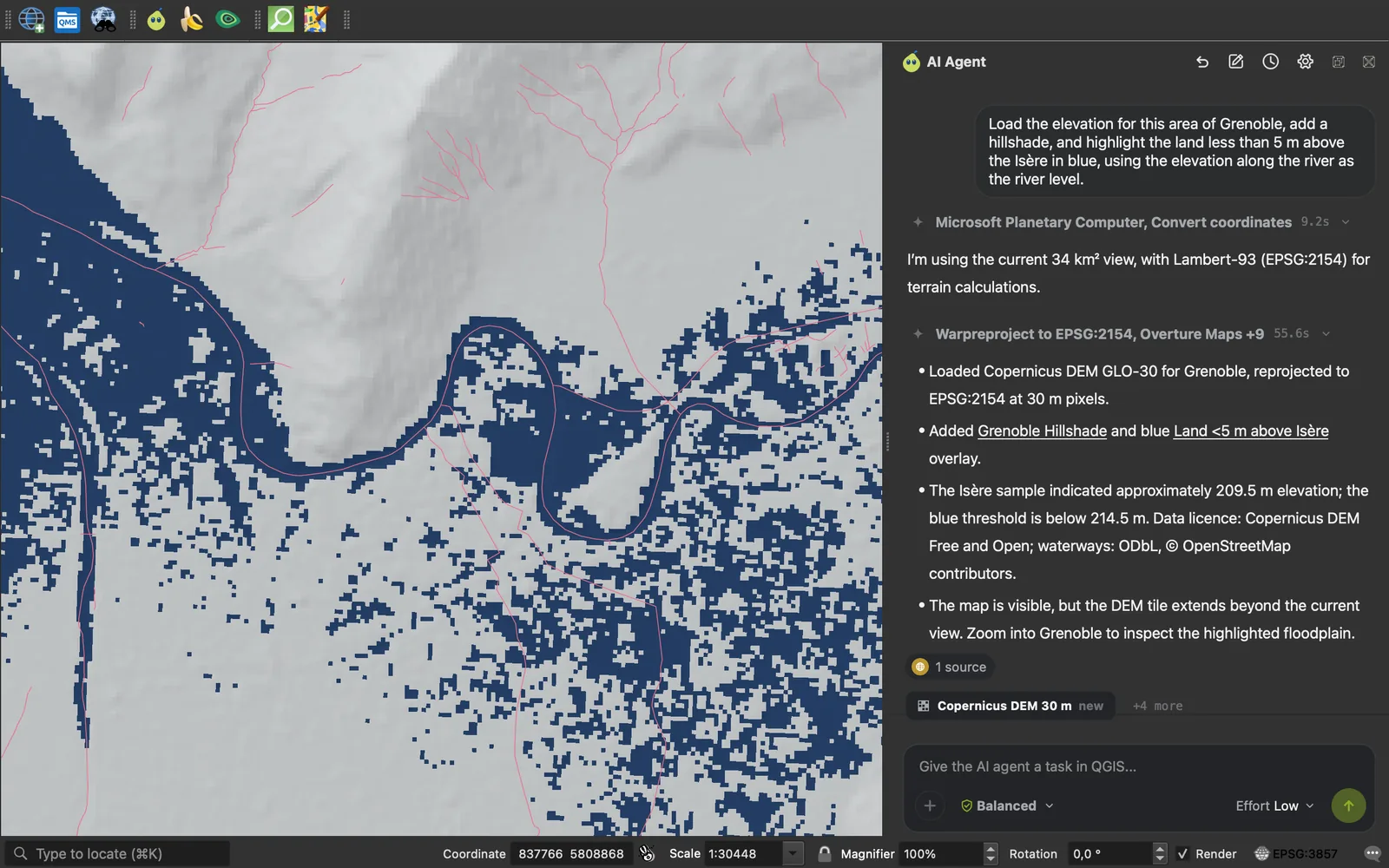Undock the AI Agent panel
This screenshot has width=1389, height=868.
click(x=1339, y=62)
